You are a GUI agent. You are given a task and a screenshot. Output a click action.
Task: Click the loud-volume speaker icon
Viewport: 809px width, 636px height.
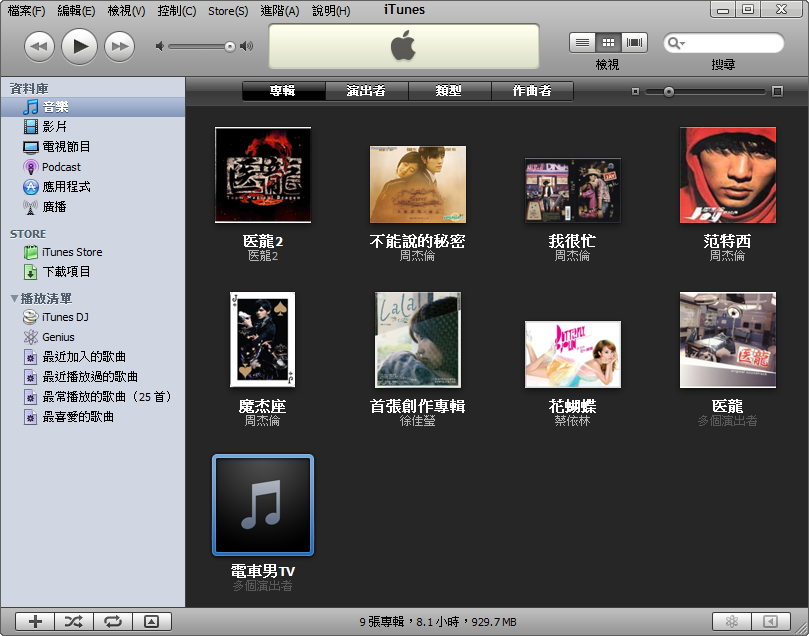(x=247, y=46)
